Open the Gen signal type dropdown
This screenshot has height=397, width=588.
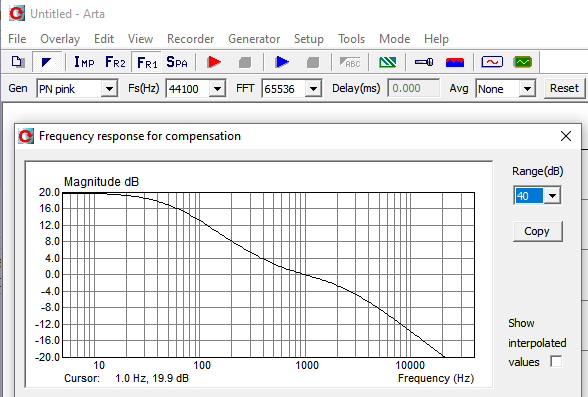point(110,88)
